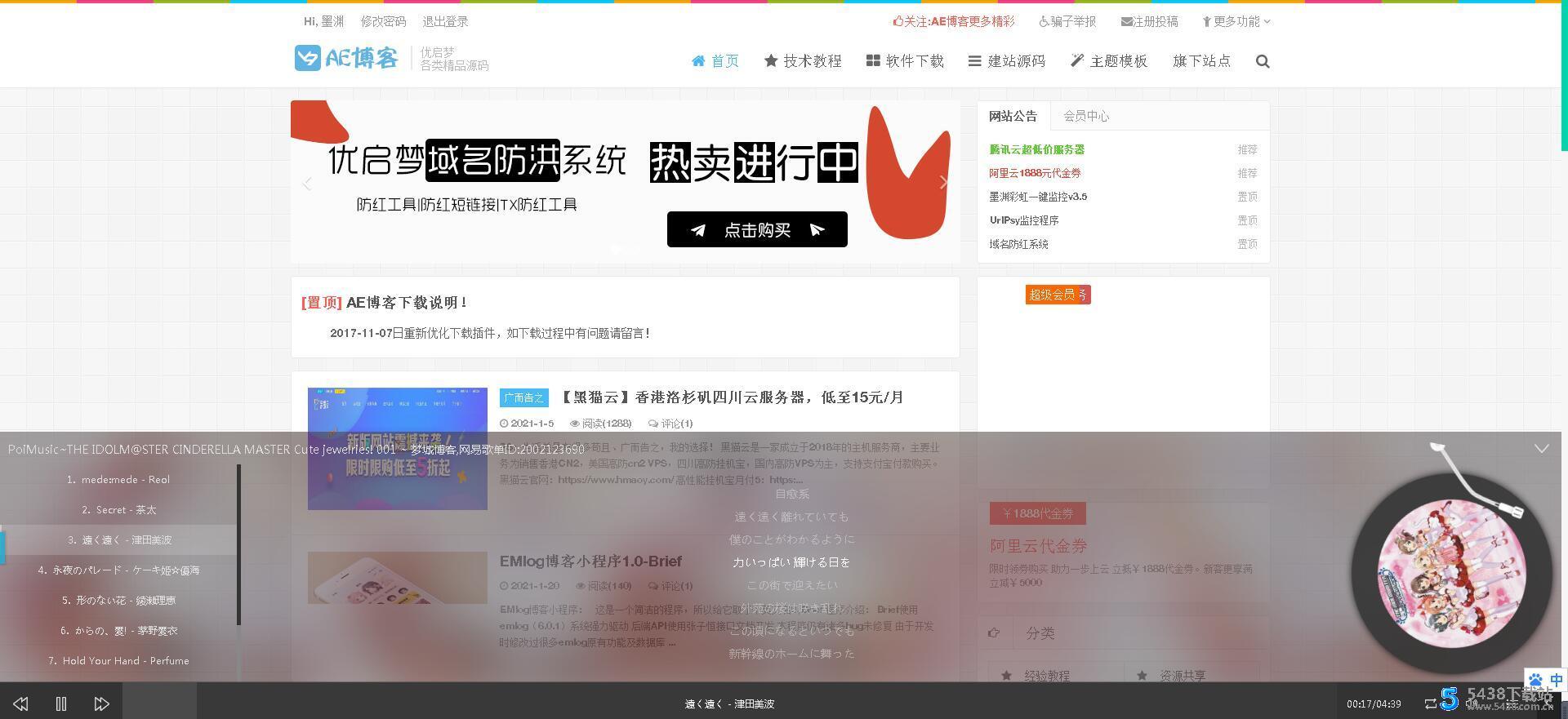Toggle the IME 中 Chinese mode indicator
Viewport: 1568px width, 719px height.
pos(1556,680)
